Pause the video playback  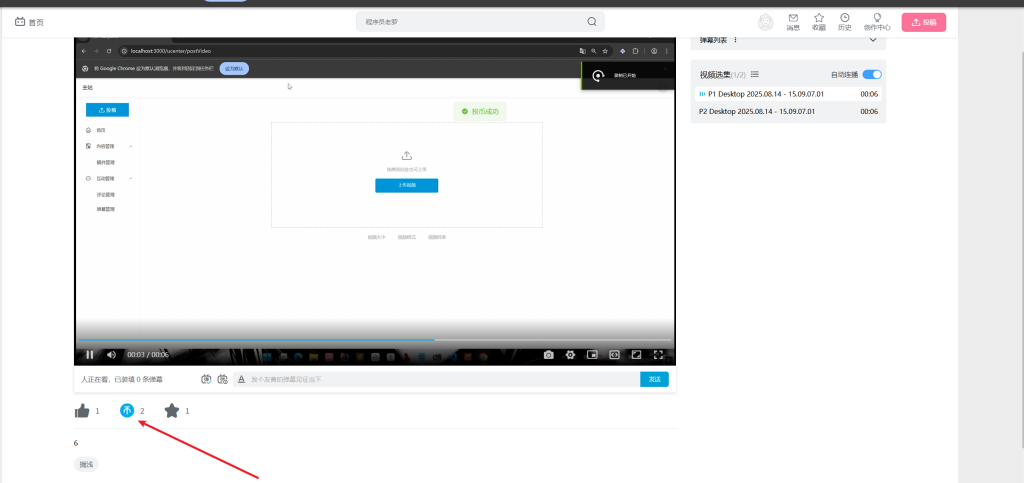tap(89, 354)
